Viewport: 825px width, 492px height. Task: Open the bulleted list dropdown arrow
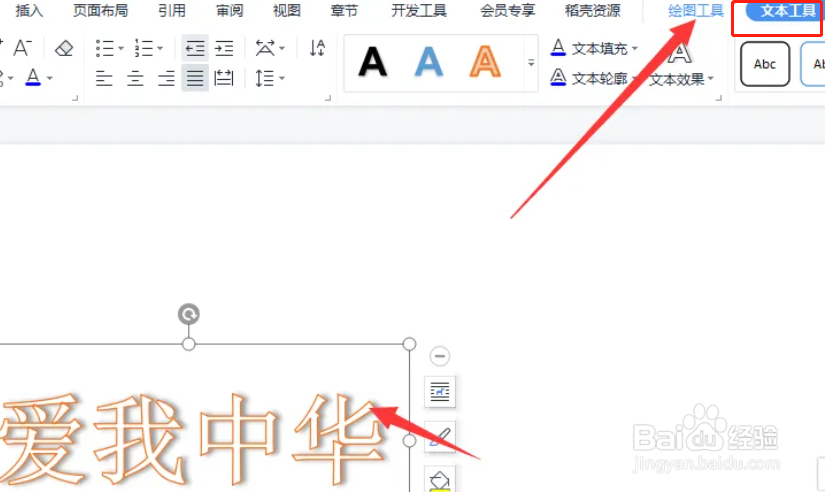click(121, 48)
